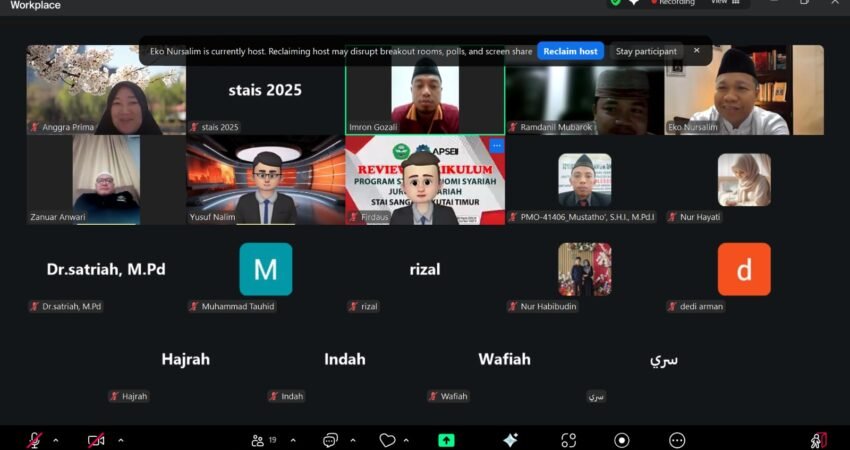Open the AI Companion sparkle icon

(x=510, y=440)
